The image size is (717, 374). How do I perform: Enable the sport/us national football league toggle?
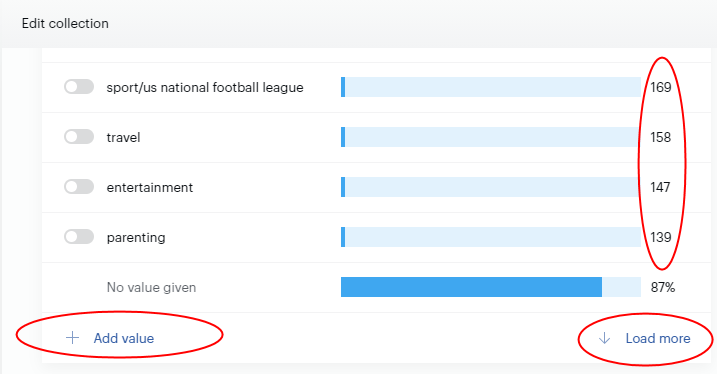79,86
